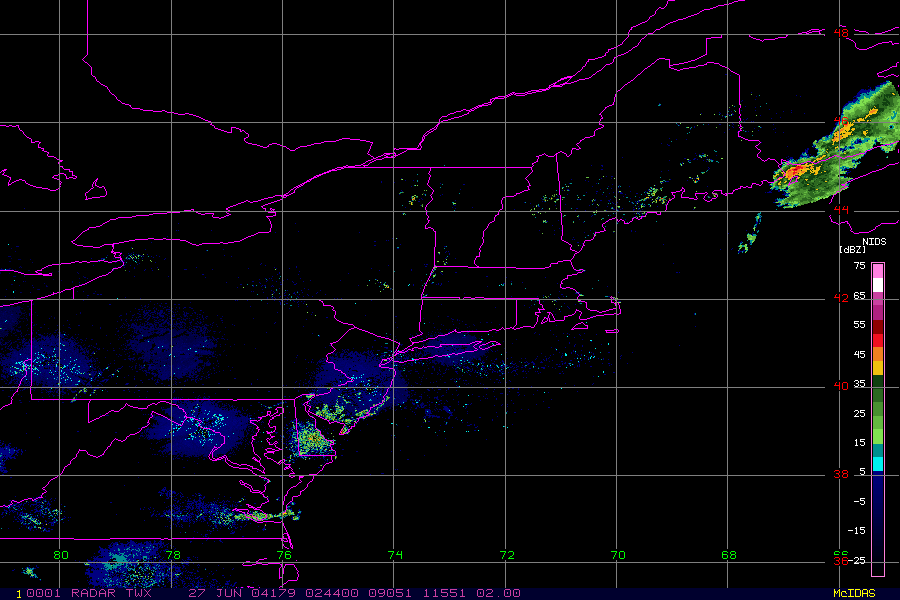
Task: Click the -25 dBZ legend value
Action: (856, 560)
